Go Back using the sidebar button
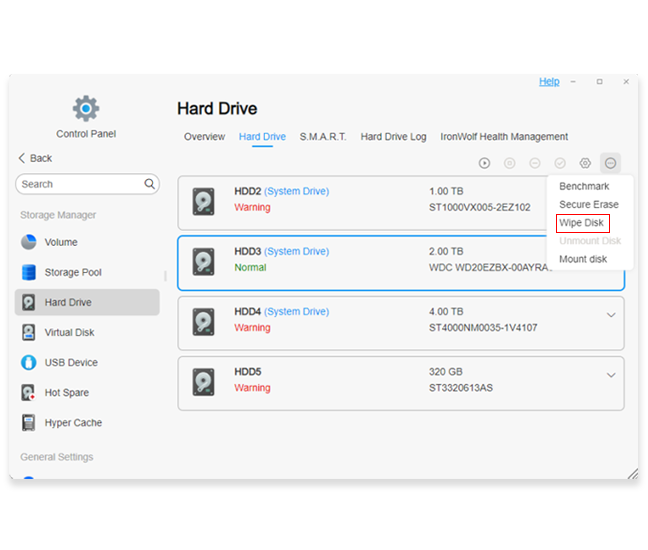The width and height of the screenshot is (648, 550). coord(35,158)
